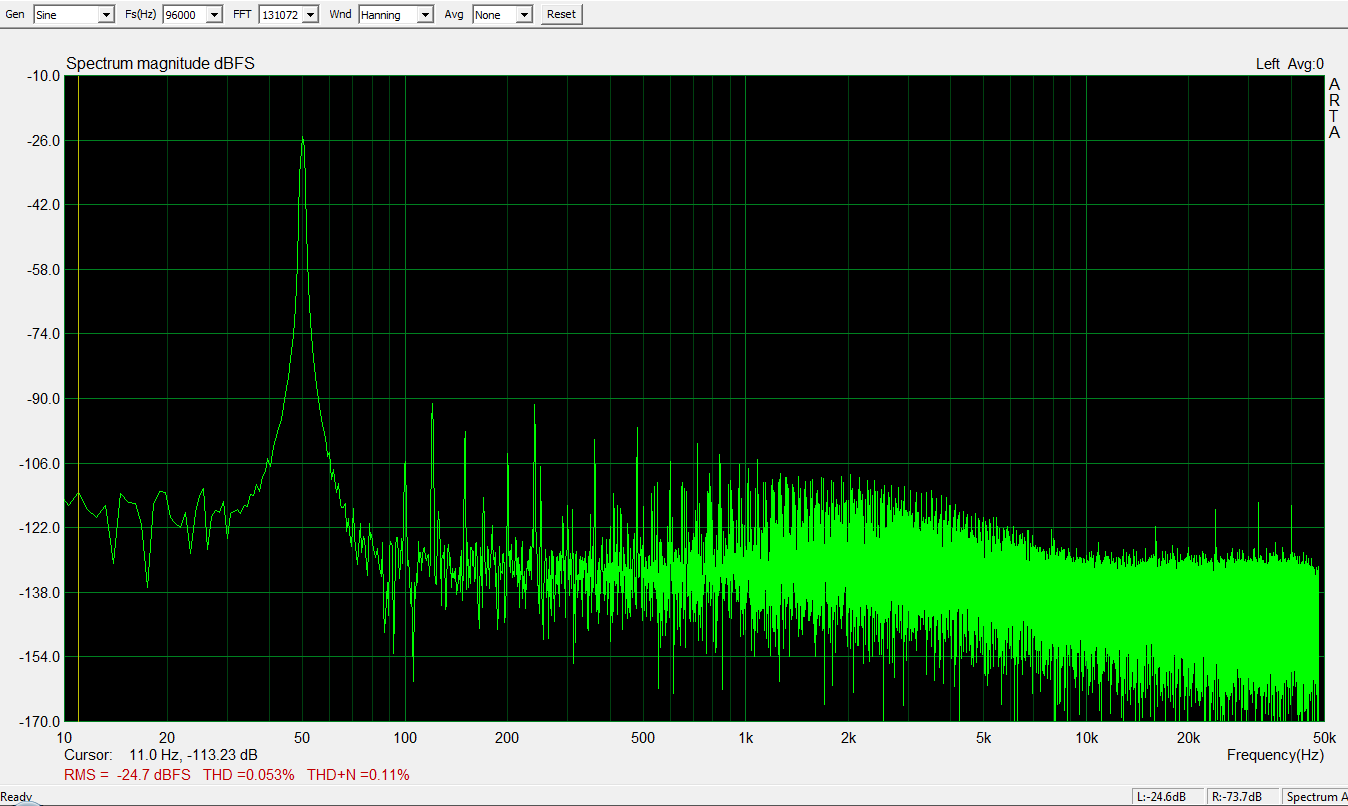Click the red THD =0.053% readout
The height and width of the screenshot is (806, 1348).
click(249, 775)
